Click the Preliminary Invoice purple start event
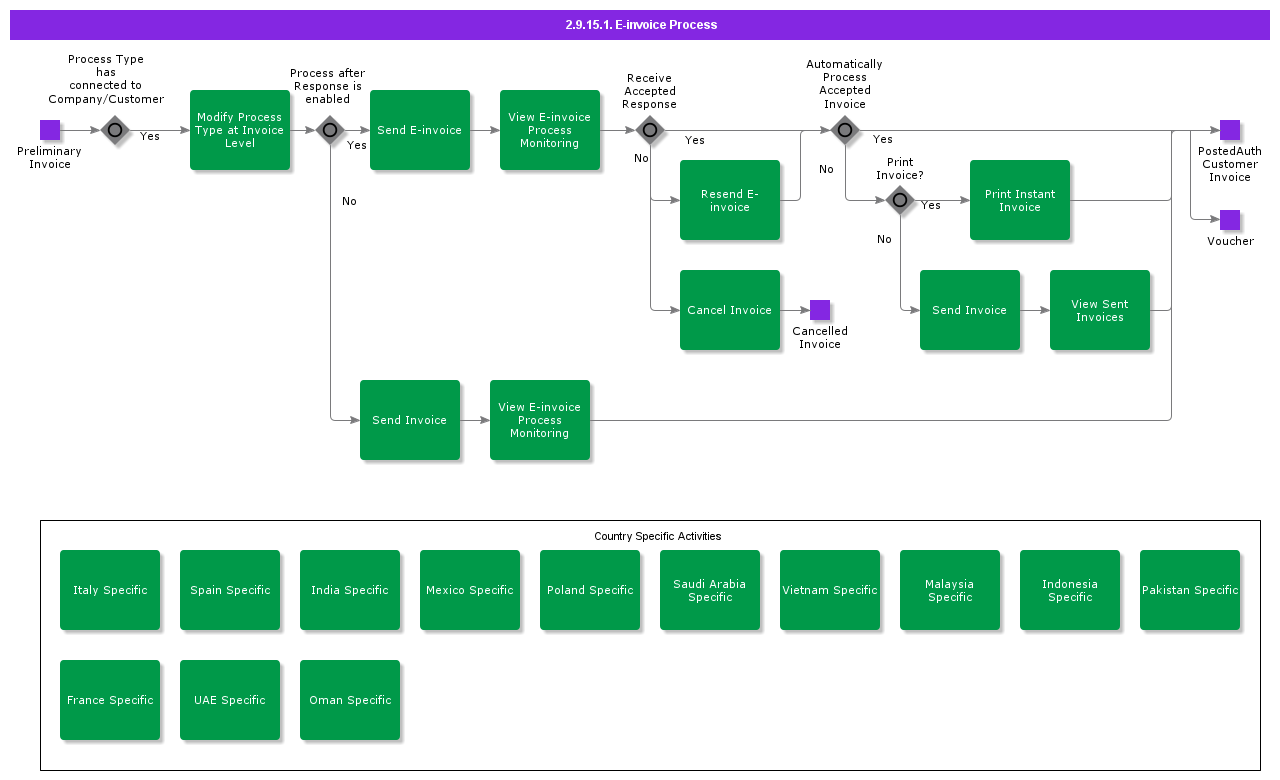The height and width of the screenshot is (780, 1280). point(50,130)
